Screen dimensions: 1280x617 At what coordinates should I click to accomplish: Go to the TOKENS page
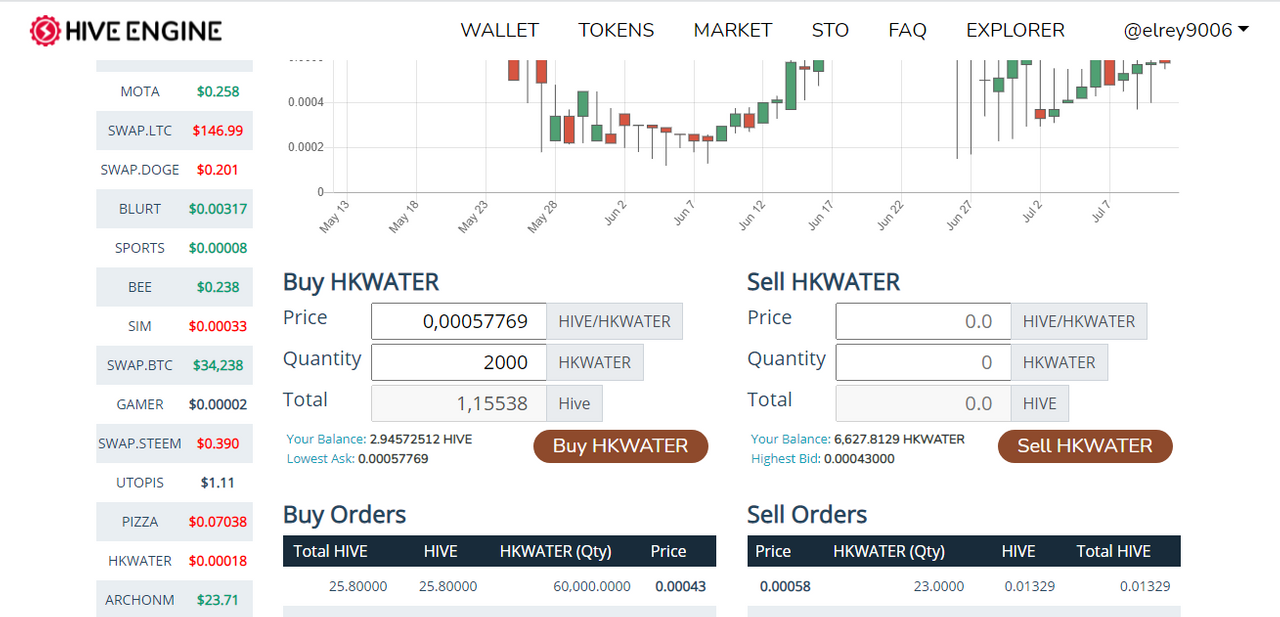pyautogui.click(x=616, y=30)
